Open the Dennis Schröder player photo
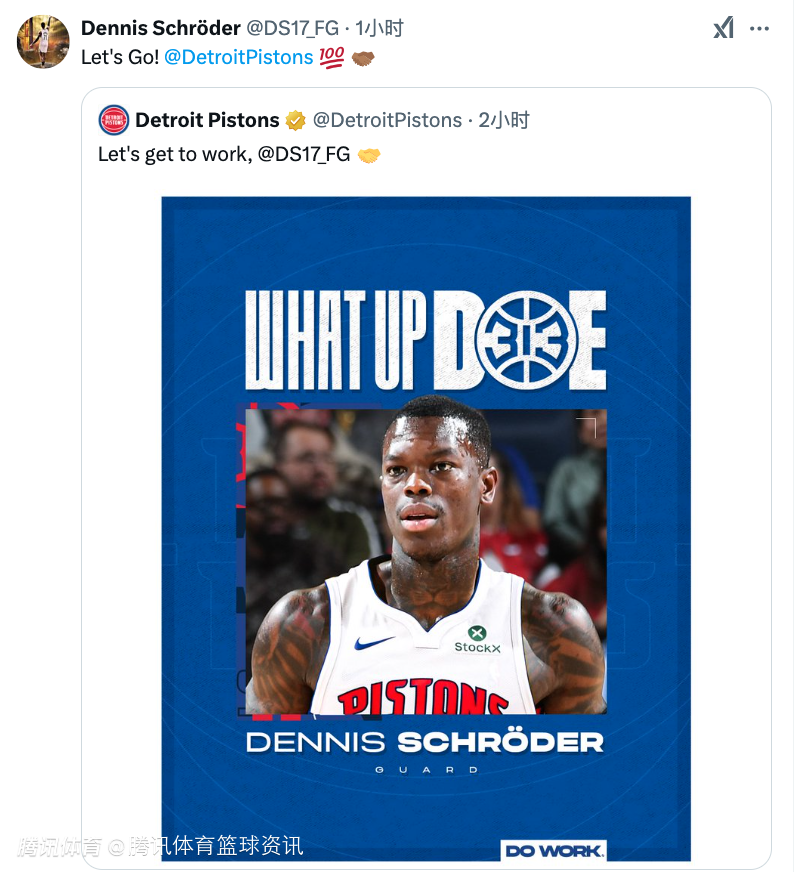The image size is (794, 872). [425, 560]
